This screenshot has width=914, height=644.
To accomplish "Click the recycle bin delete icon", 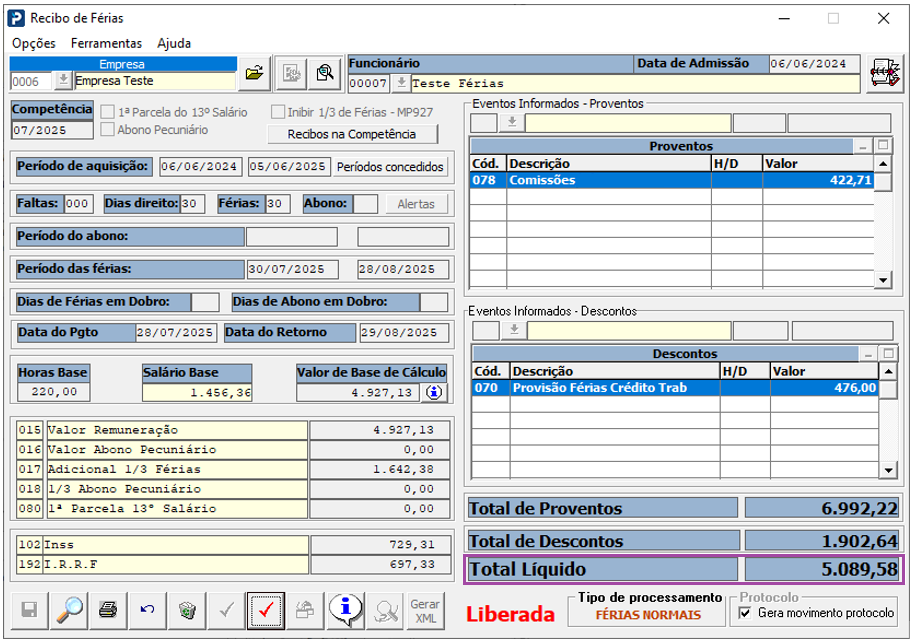I will click(187, 610).
